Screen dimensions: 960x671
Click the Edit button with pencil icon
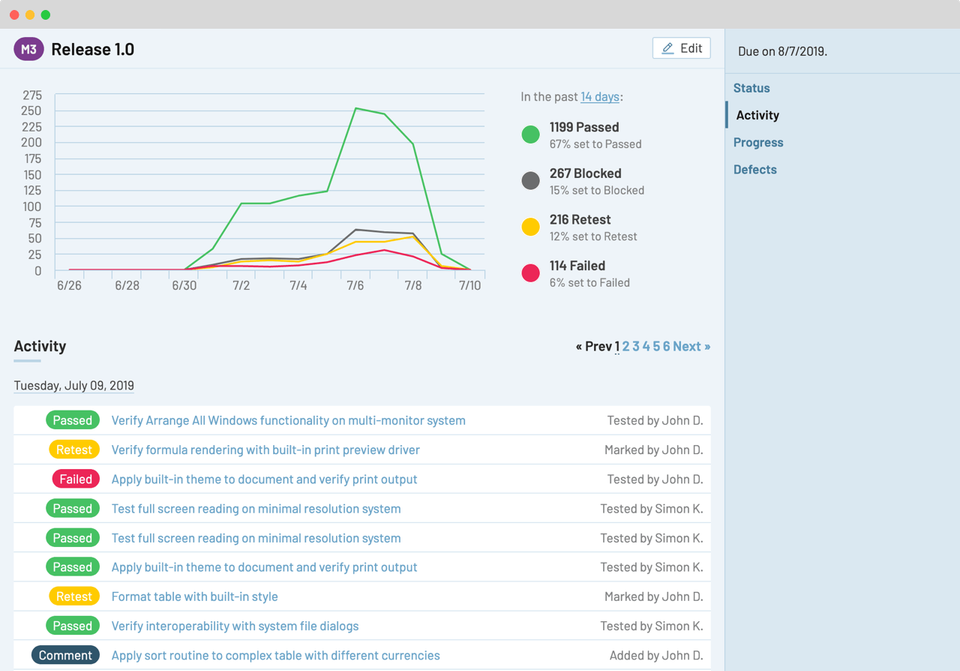681,48
